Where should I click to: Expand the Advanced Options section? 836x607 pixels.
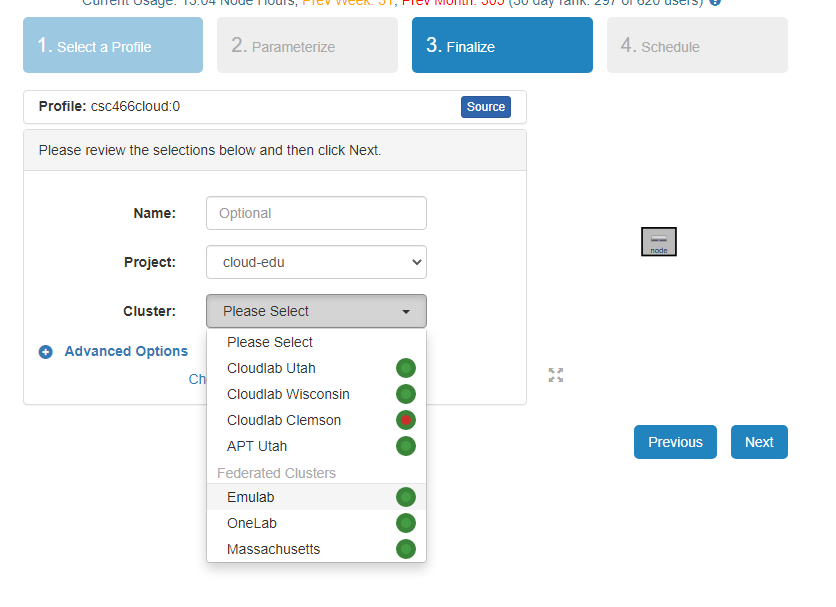126,351
